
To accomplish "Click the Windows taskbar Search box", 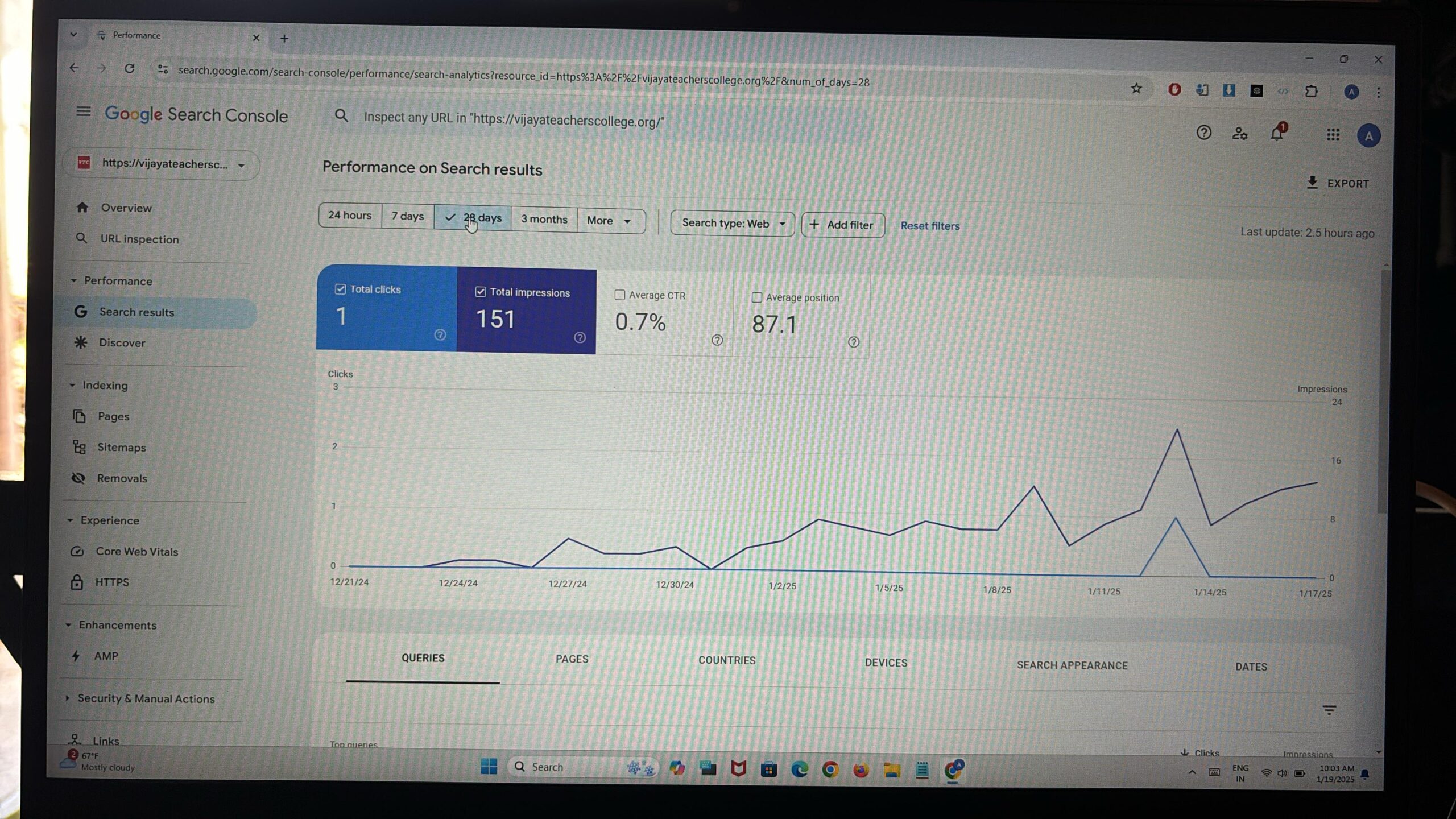I will pyautogui.click(x=583, y=767).
